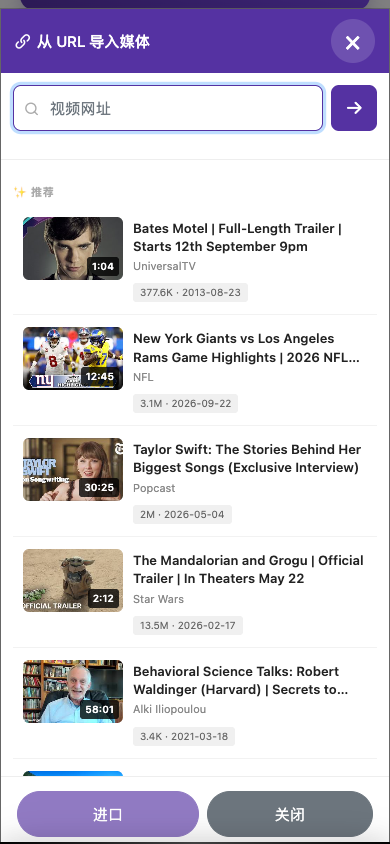Click The Mandalorian and Grogu title text
The height and width of the screenshot is (844, 390).
[249, 569]
